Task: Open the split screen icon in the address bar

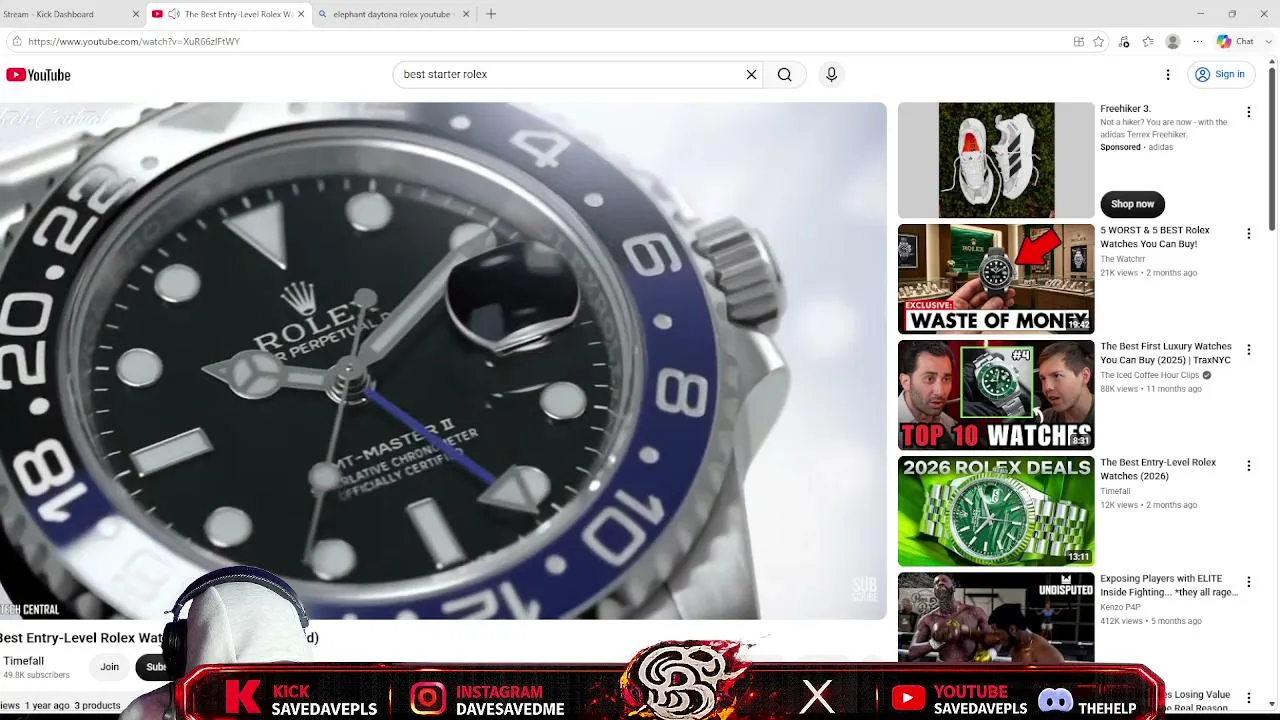Action: 1078,42
